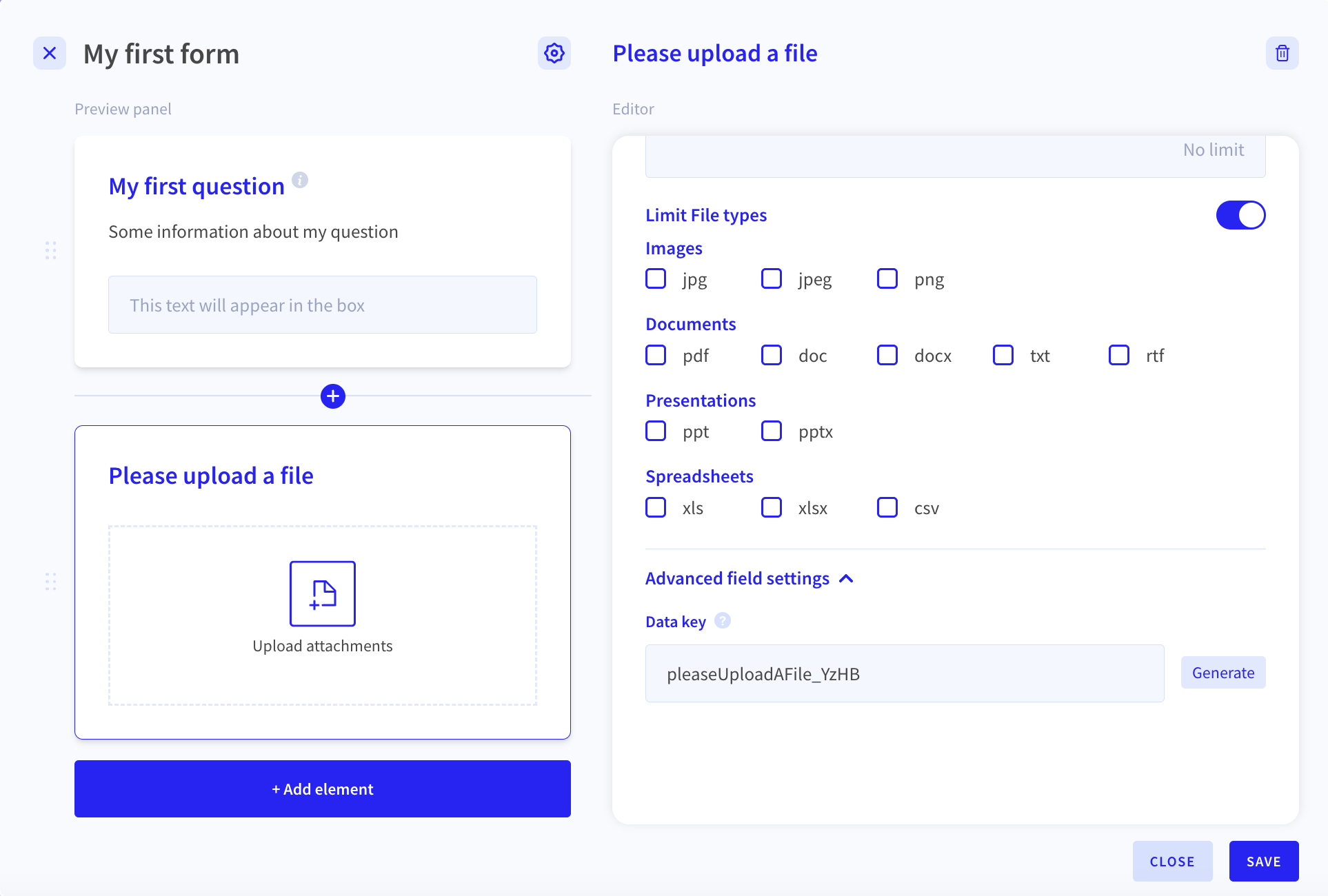The image size is (1328, 896).
Task: Select the My first question preview card heading
Action: click(x=197, y=186)
